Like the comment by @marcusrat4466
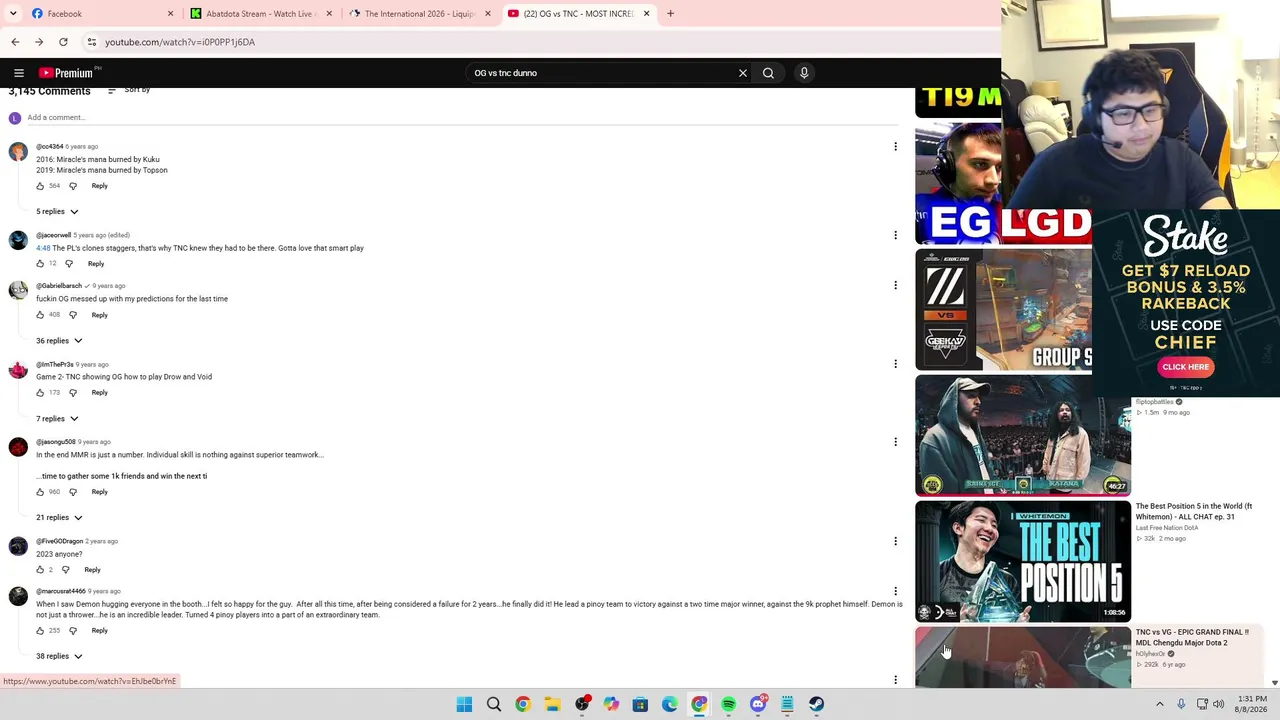 (40, 631)
